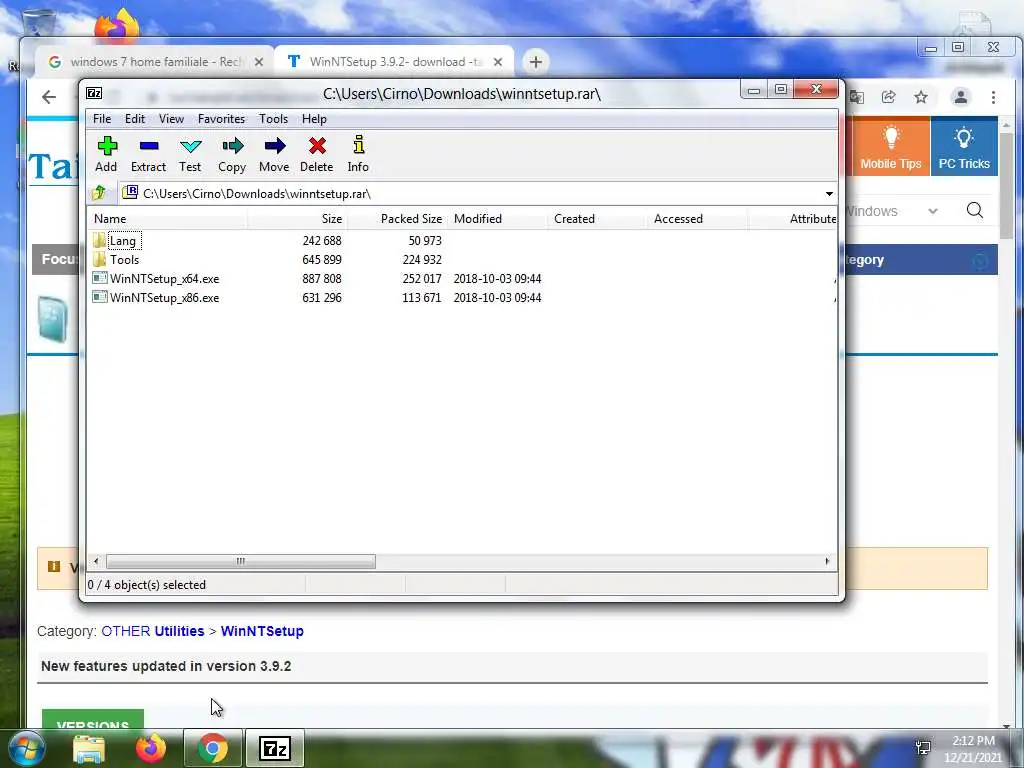
Task: Open Chrome three-dot menu
Action: tap(993, 97)
